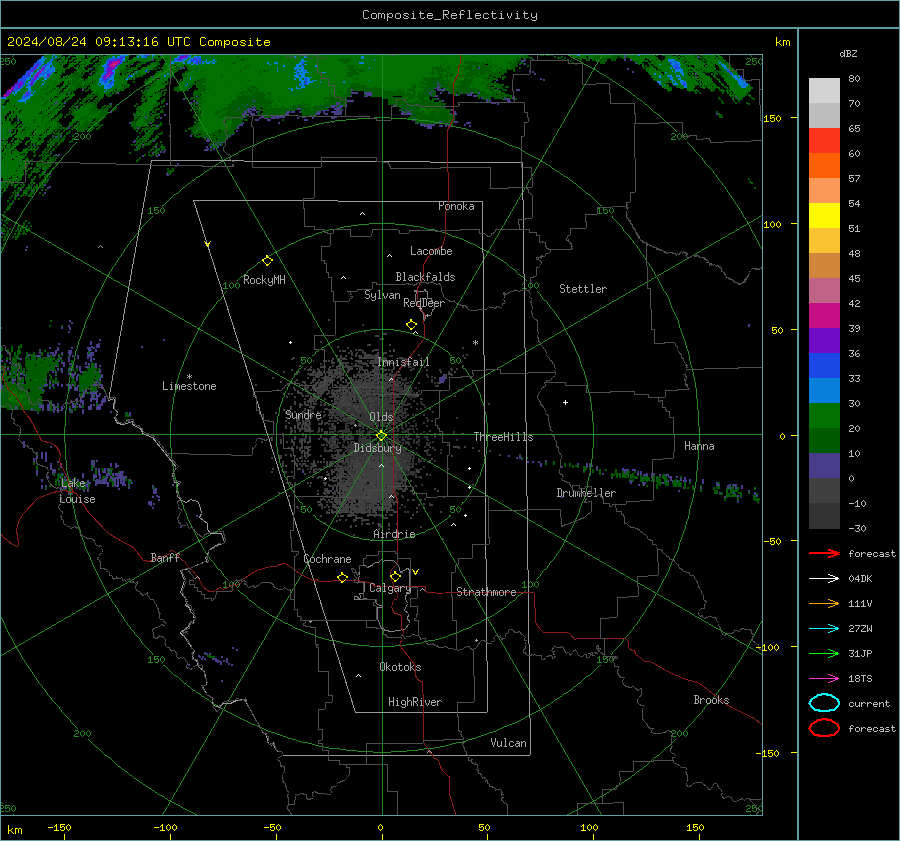This screenshot has width=900, height=841.
Task: Click the yellow diamond marker near RedDeer
Action: coord(411,325)
